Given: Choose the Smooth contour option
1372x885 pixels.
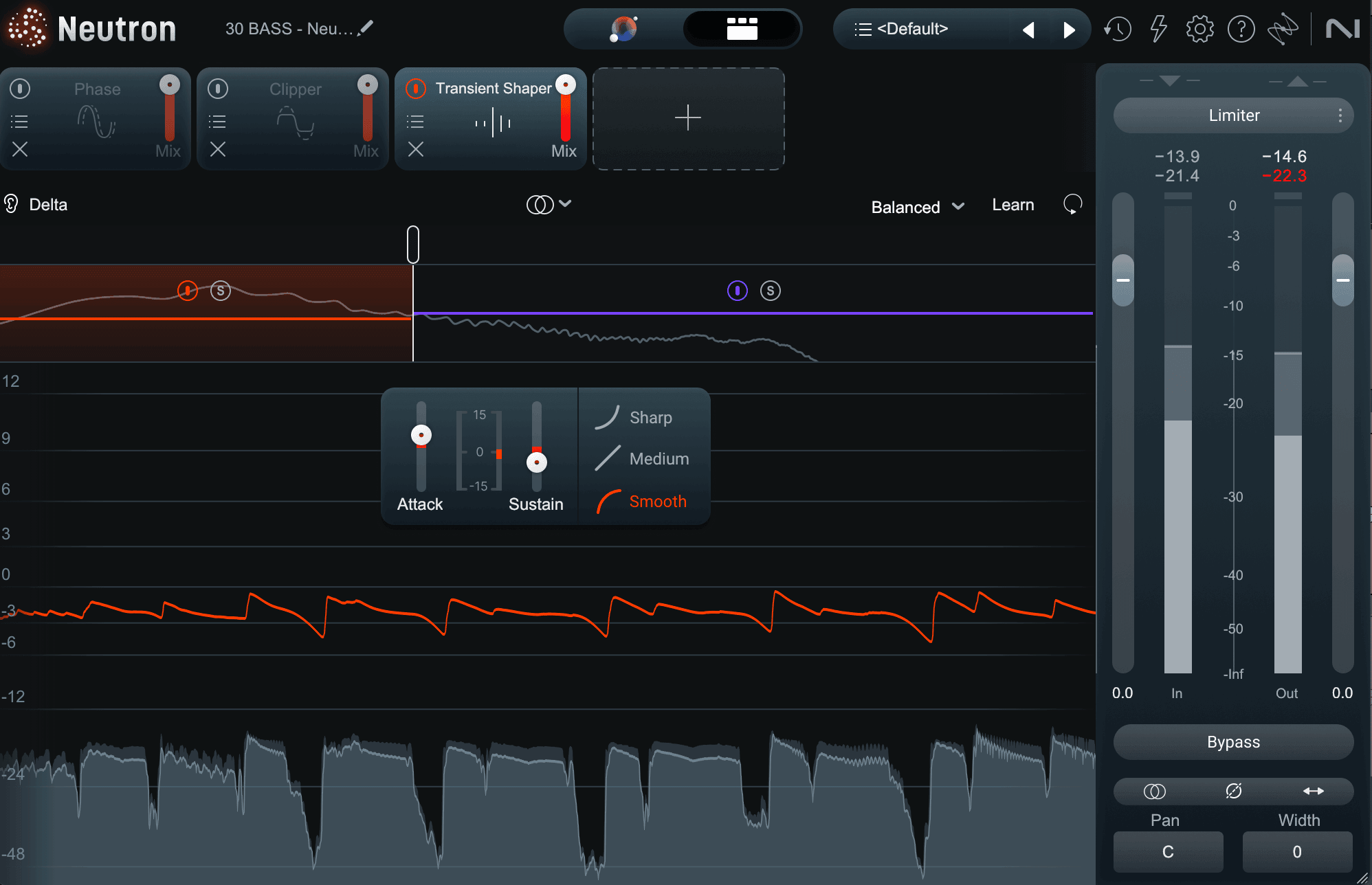Looking at the screenshot, I should (658, 501).
